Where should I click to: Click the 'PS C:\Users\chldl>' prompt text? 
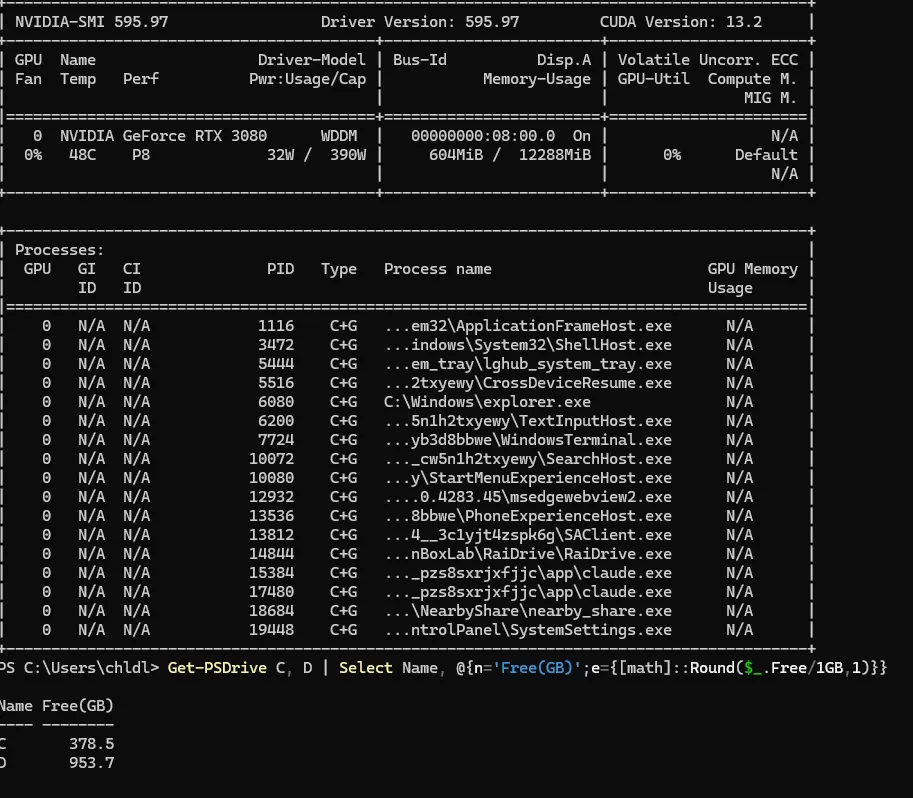click(x=79, y=668)
